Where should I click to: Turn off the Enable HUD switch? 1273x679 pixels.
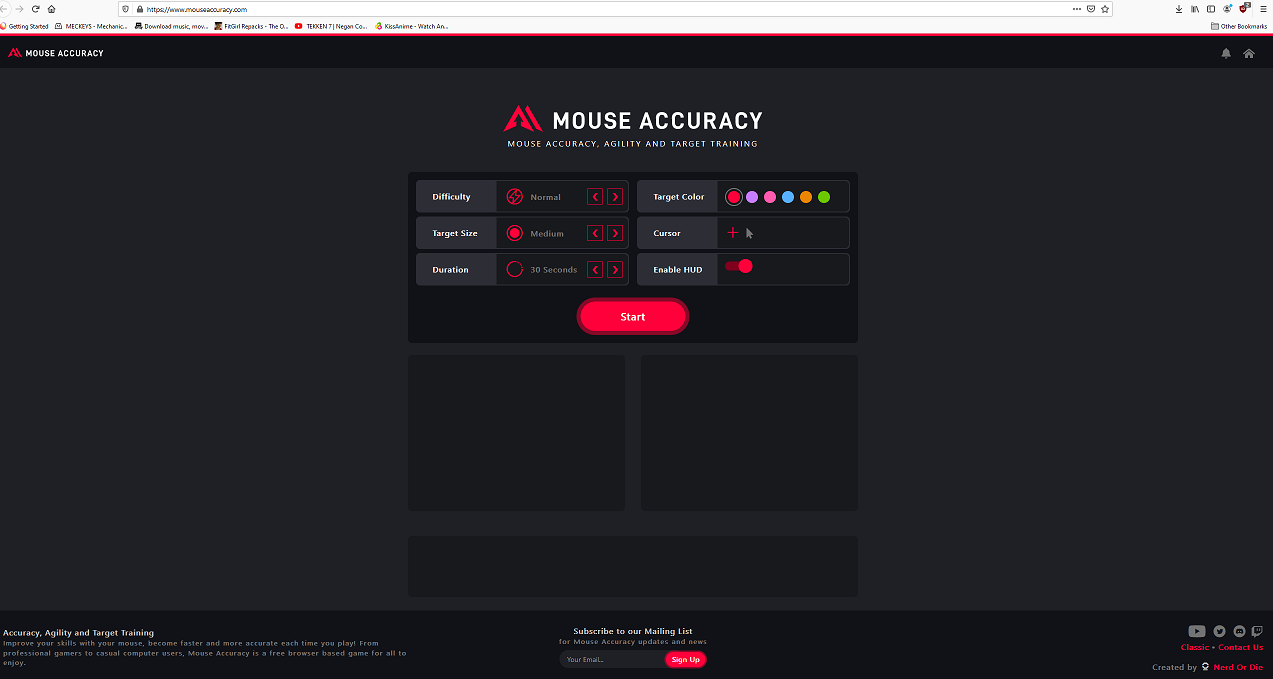739,266
